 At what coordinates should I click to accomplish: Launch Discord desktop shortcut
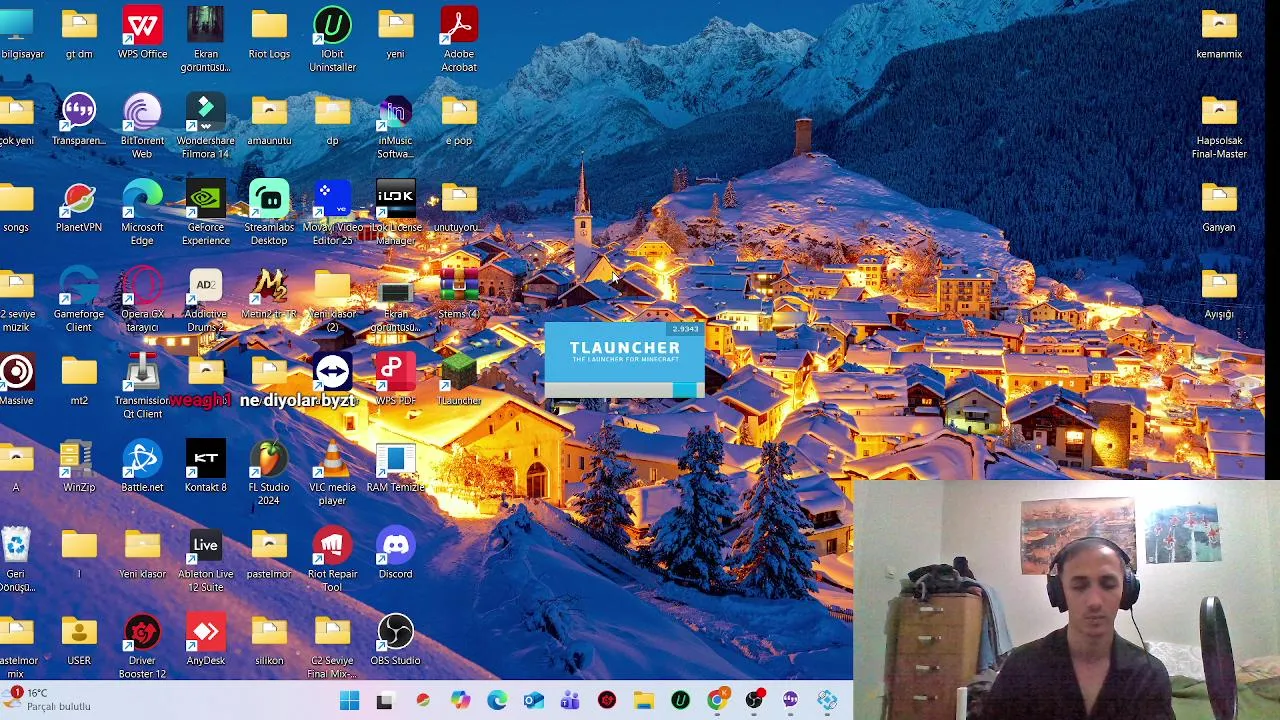[395, 554]
